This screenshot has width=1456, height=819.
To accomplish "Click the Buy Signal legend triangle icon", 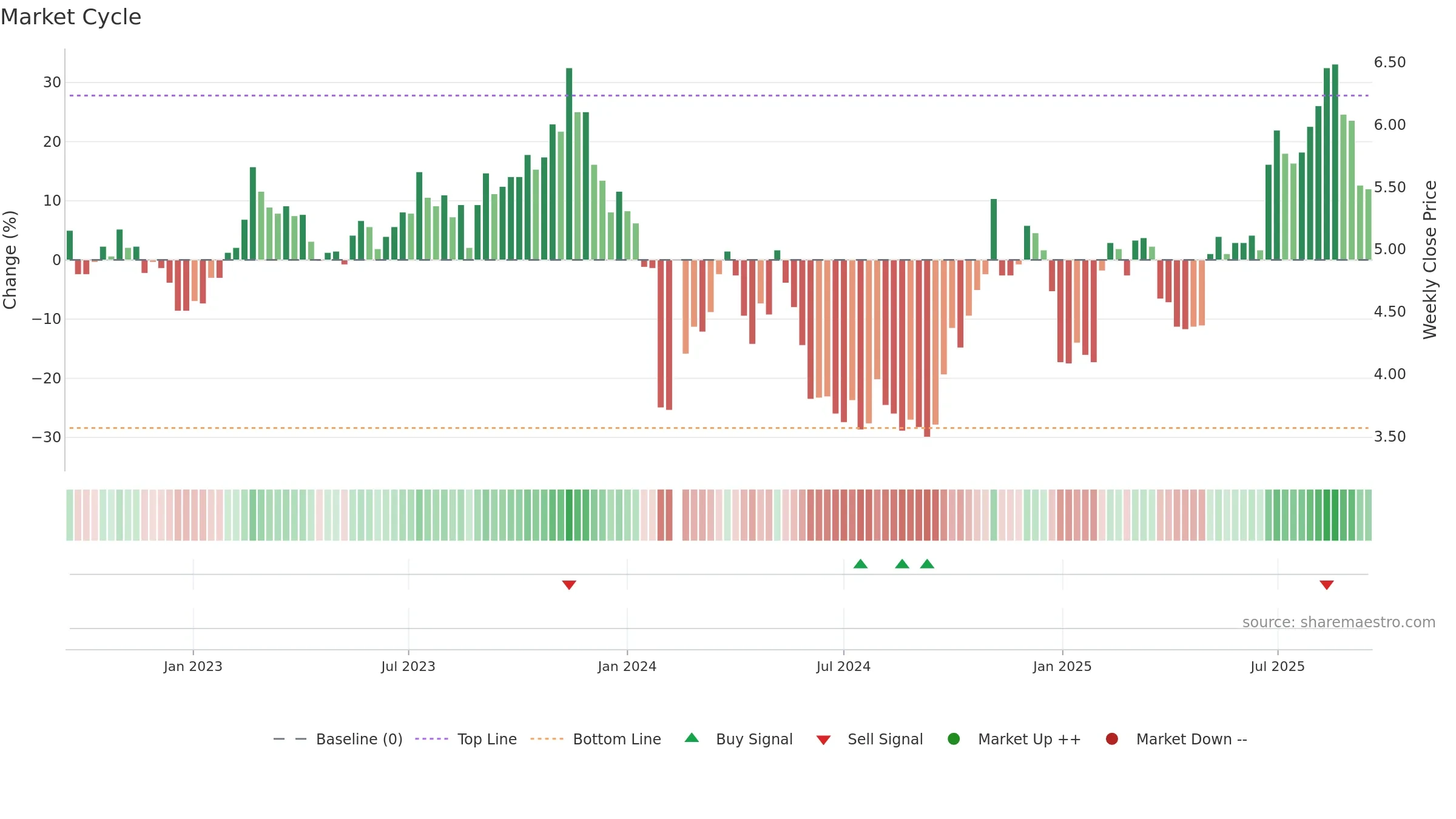I will [692, 738].
